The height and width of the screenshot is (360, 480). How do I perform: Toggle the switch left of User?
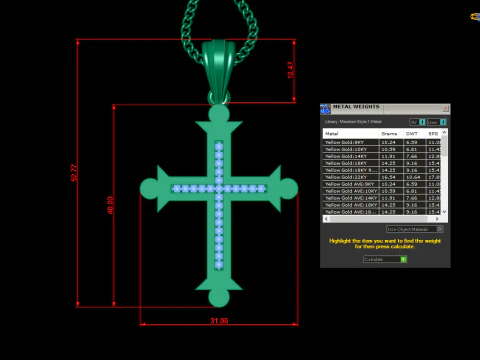[x=418, y=122]
